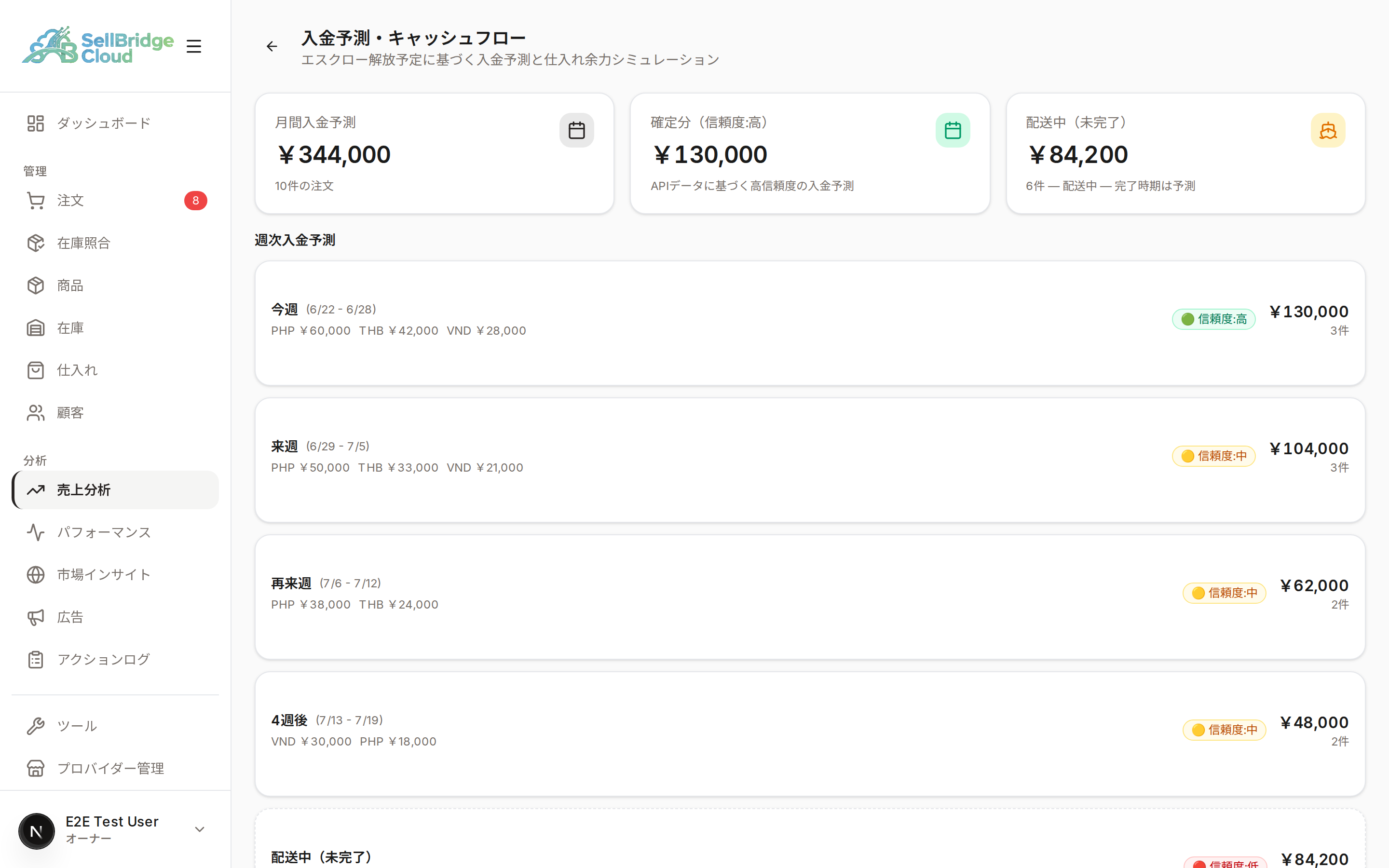Toggle the sidebar hamburger menu
Screen dimensions: 1389x868
pos(194,46)
